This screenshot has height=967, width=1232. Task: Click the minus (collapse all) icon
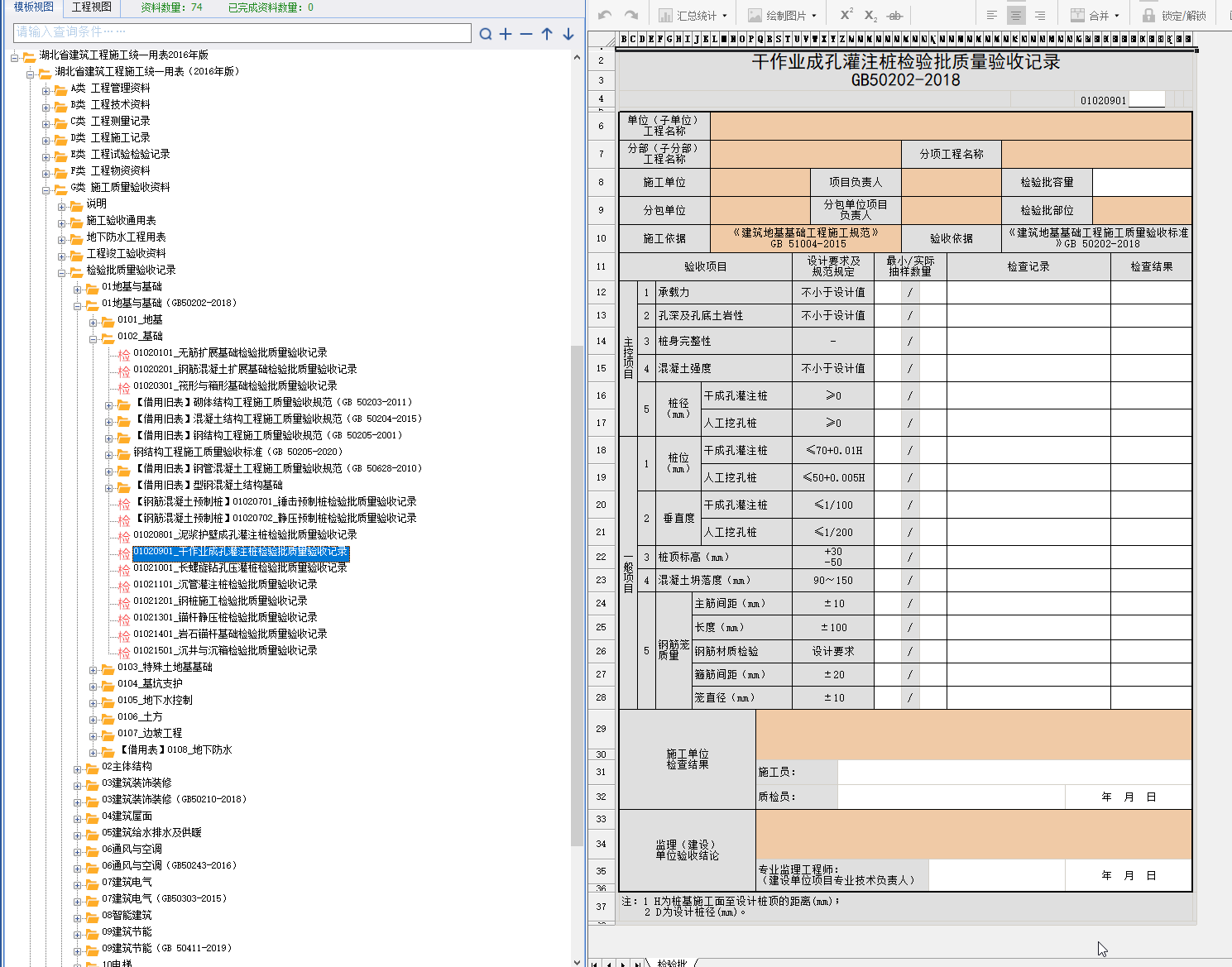coord(526,34)
